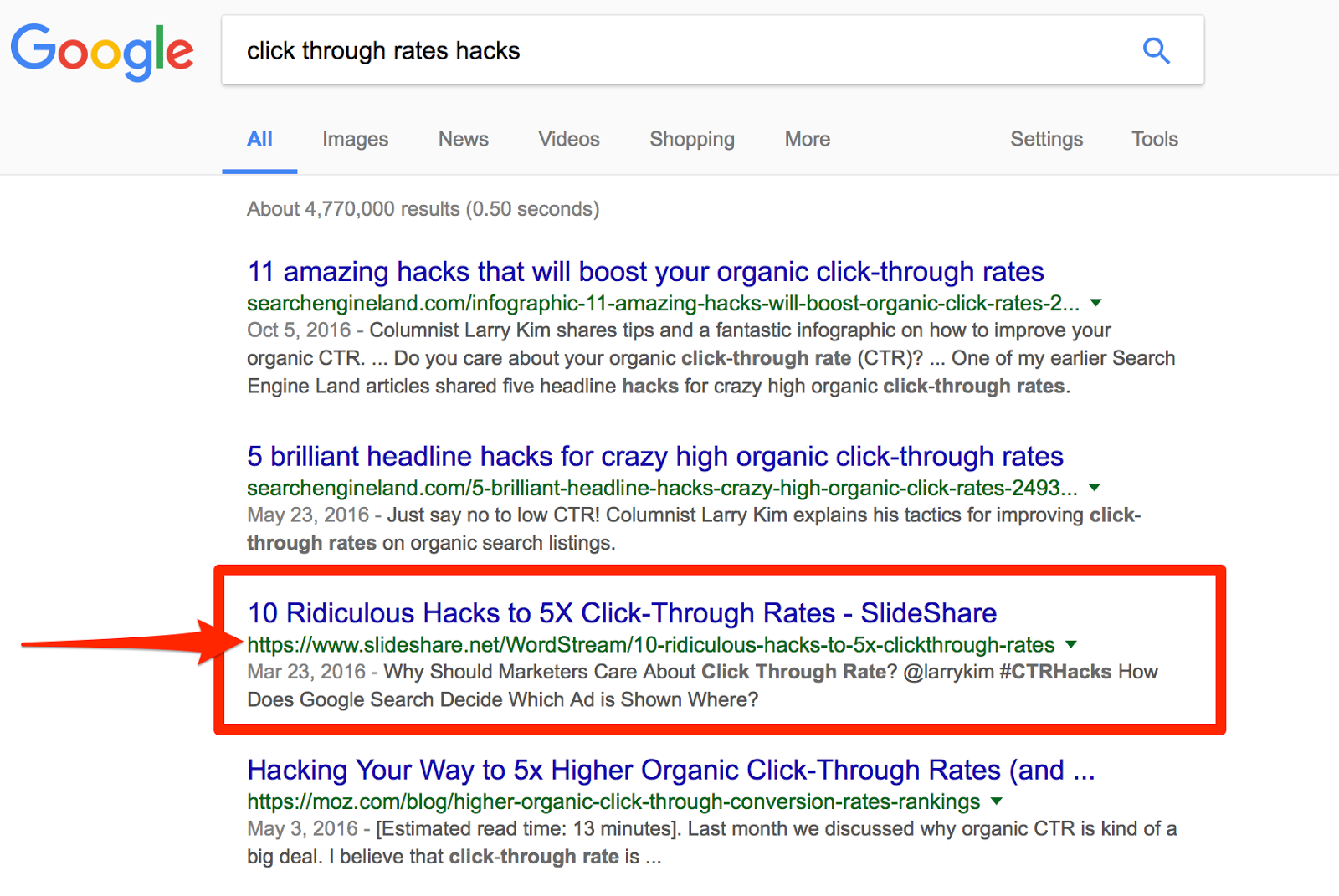Image resolution: width=1339 pixels, height=896 pixels.
Task: Open the Shopping tab
Action: click(x=691, y=139)
